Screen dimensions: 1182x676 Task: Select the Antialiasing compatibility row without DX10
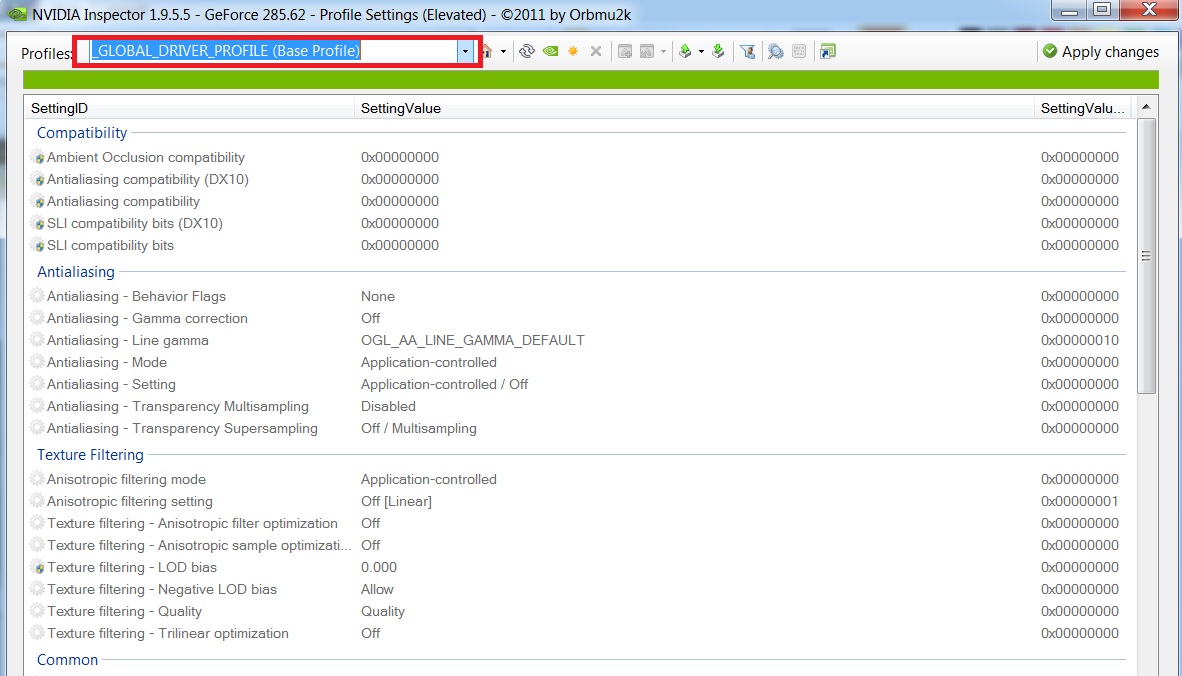[578, 201]
